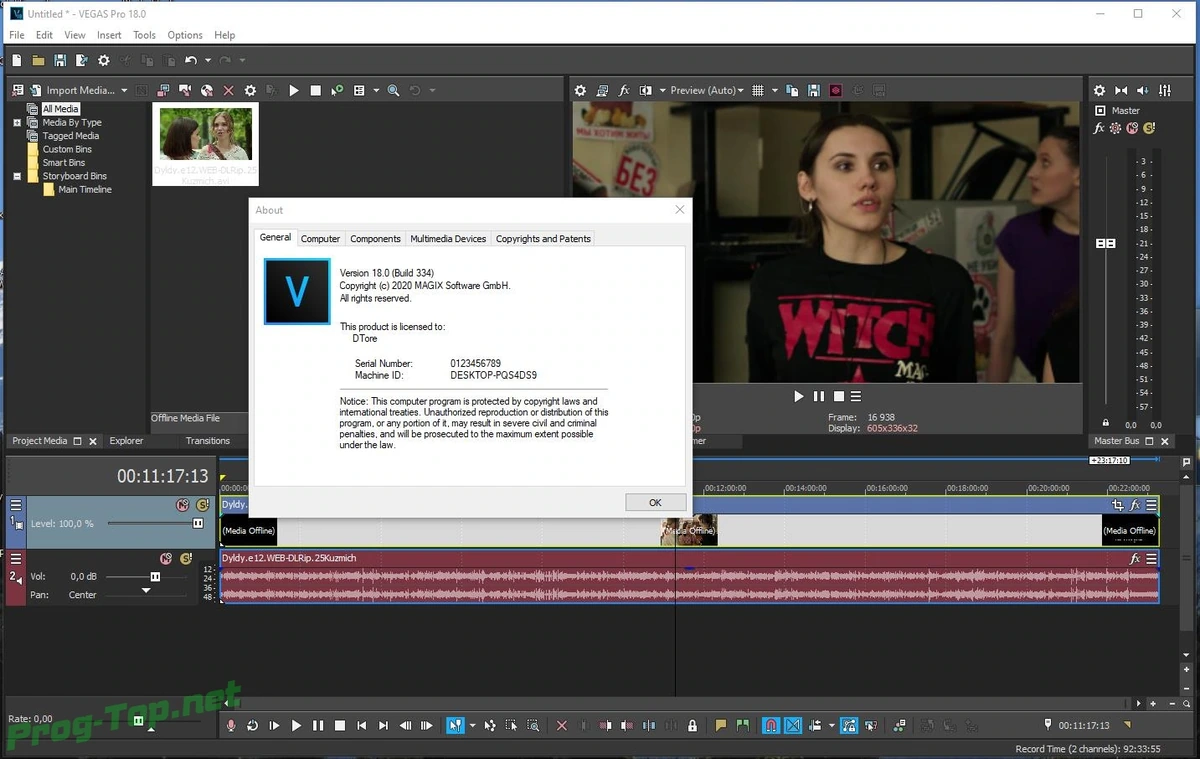Image resolution: width=1200 pixels, height=759 pixels.
Task: Pause the video preview
Action: coord(819,396)
